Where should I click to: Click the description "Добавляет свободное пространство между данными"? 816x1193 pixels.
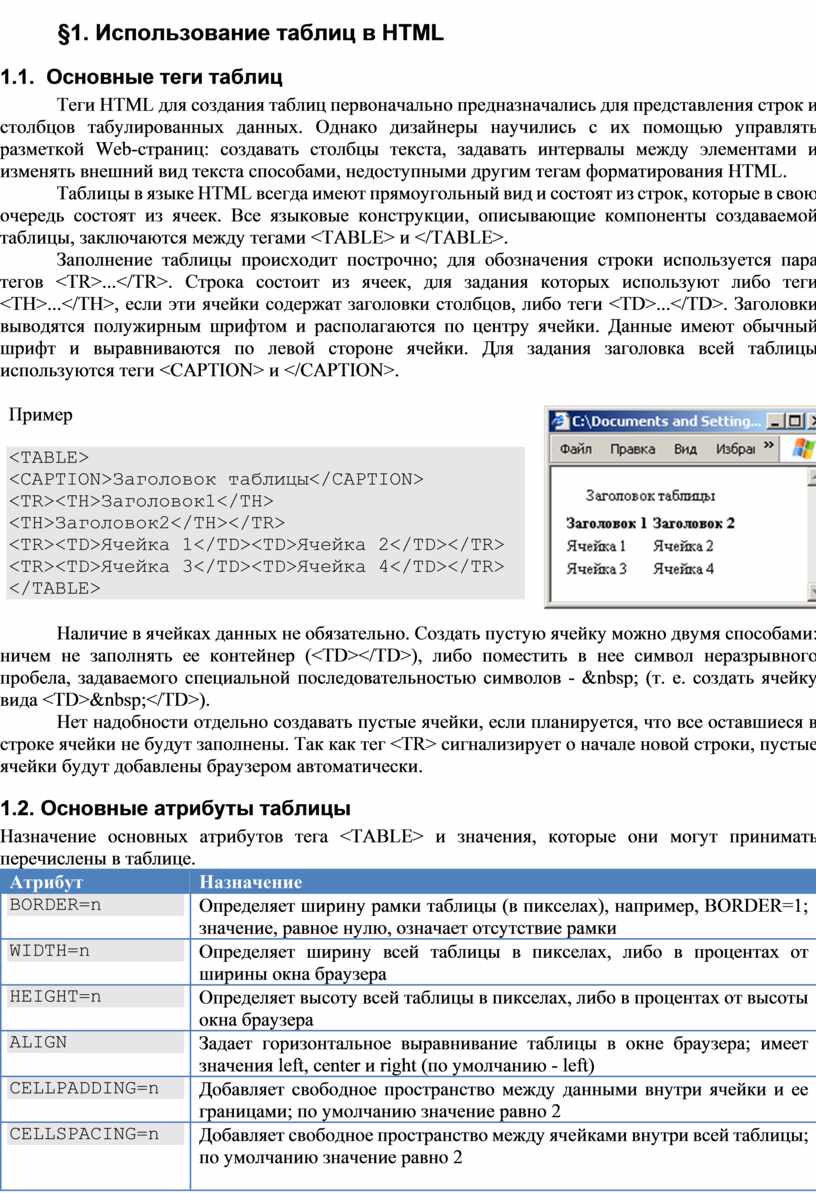click(x=503, y=1100)
